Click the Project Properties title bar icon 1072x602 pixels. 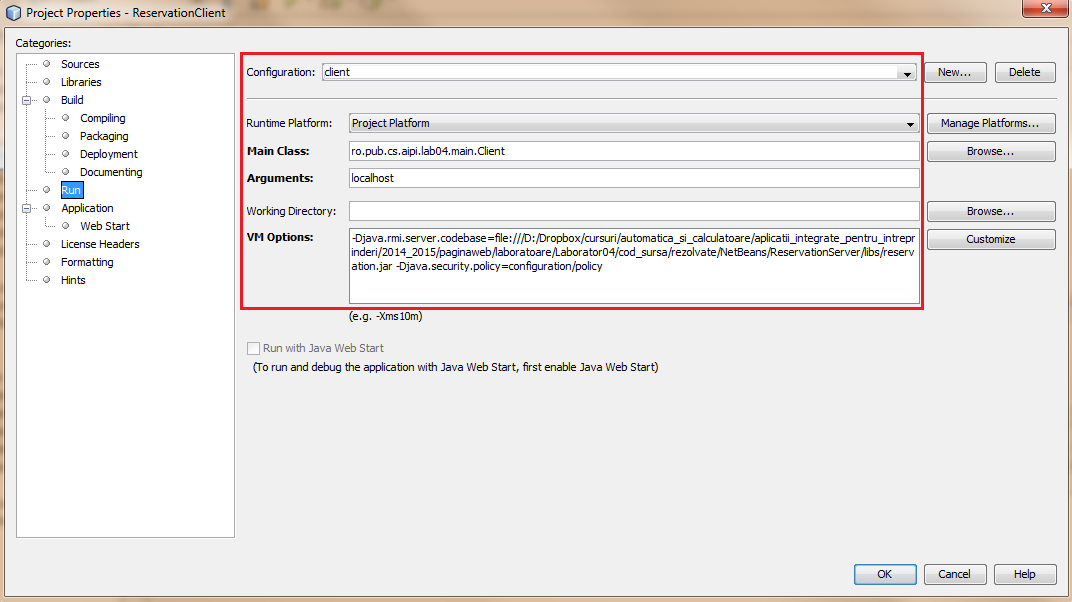tap(13, 13)
